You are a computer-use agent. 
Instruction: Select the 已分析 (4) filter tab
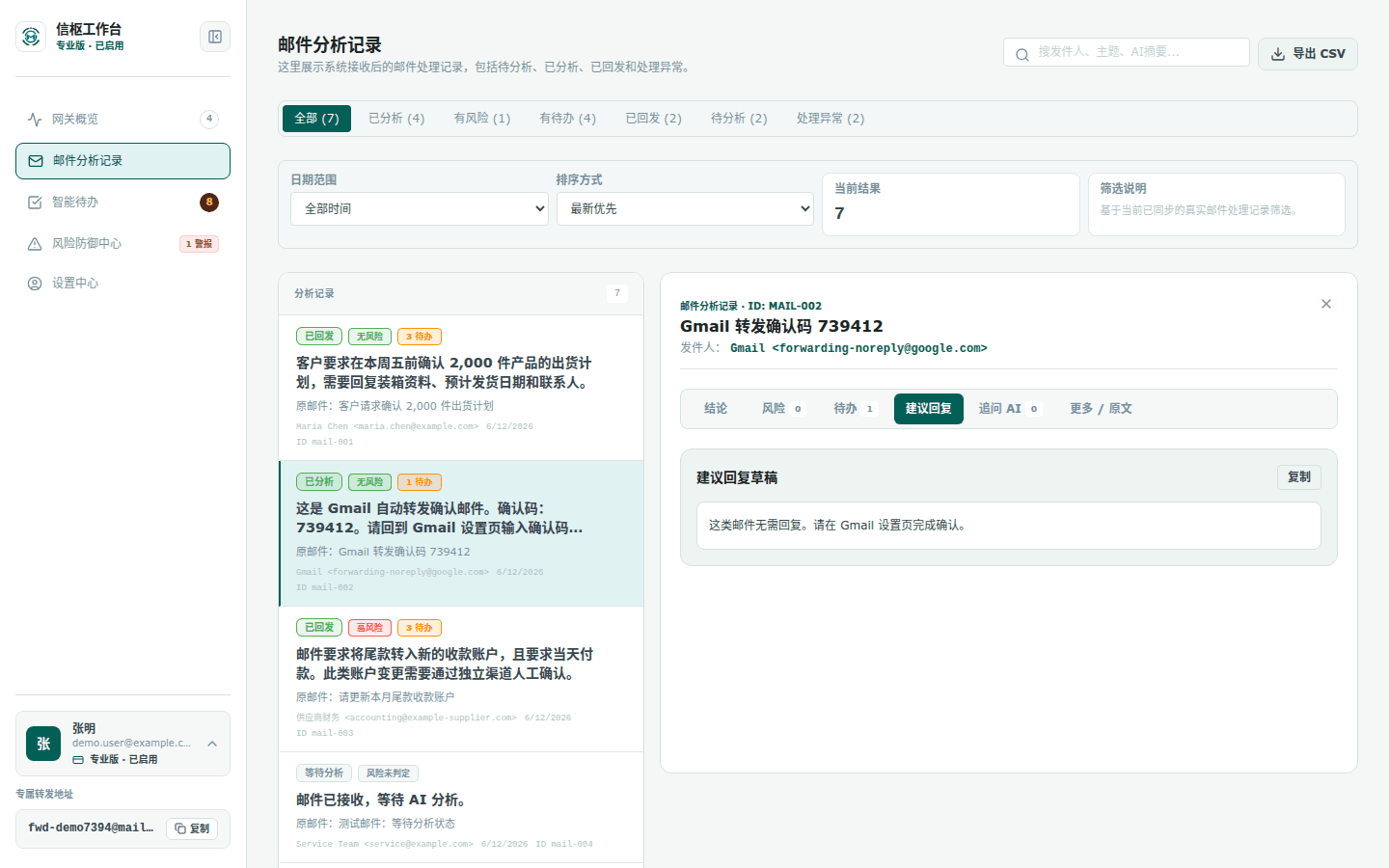click(396, 119)
